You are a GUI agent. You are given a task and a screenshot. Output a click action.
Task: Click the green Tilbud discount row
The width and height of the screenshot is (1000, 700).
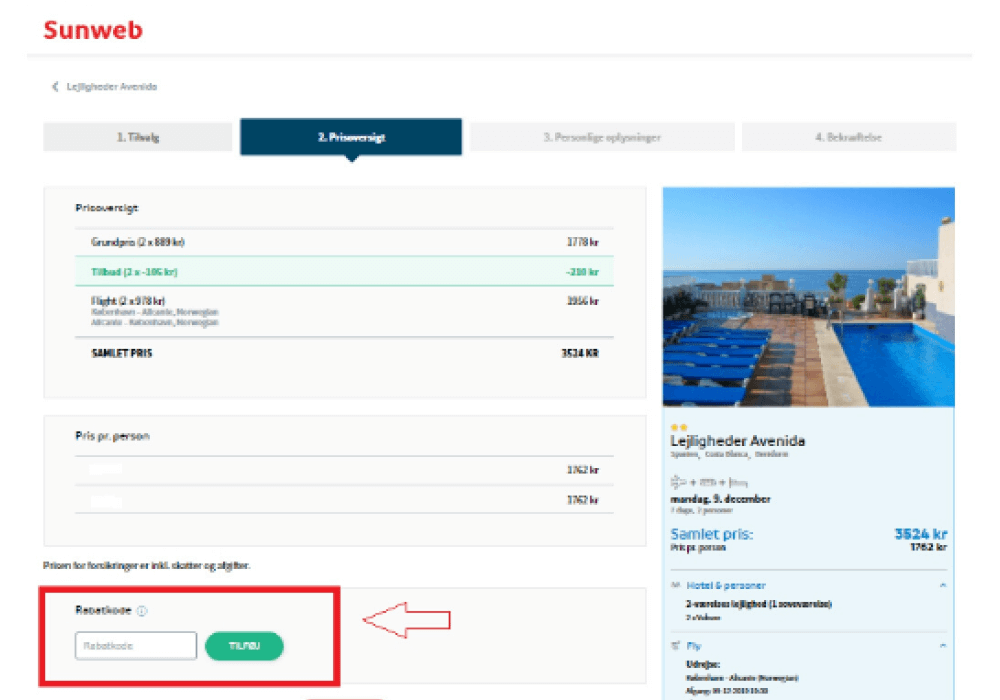[x=344, y=271]
